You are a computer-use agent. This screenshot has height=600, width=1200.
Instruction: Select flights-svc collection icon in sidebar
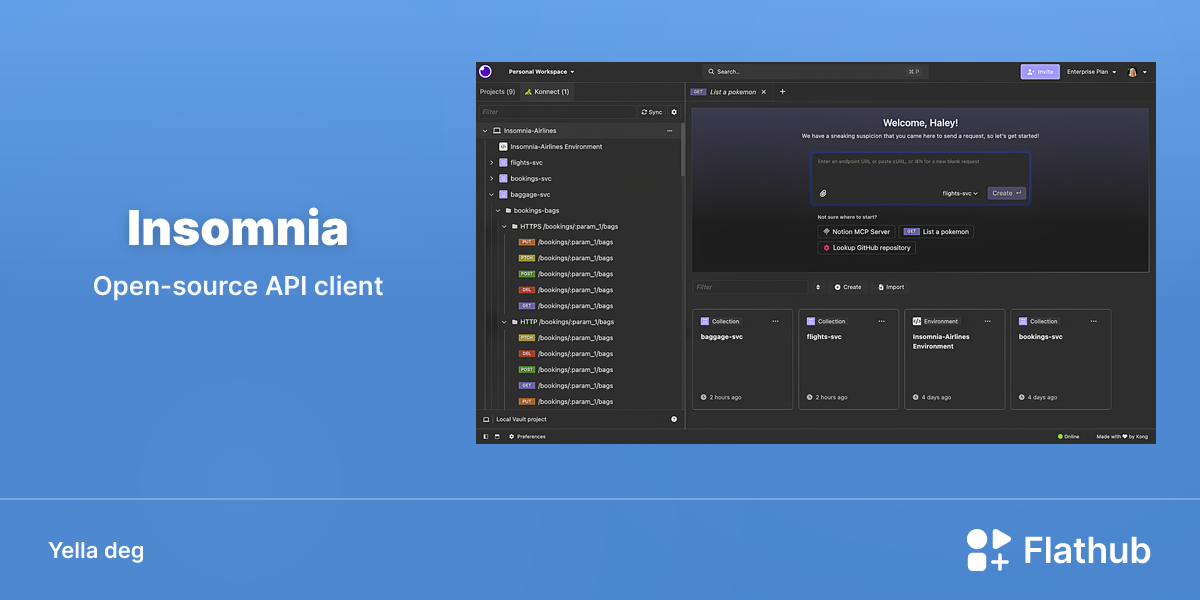click(x=503, y=162)
